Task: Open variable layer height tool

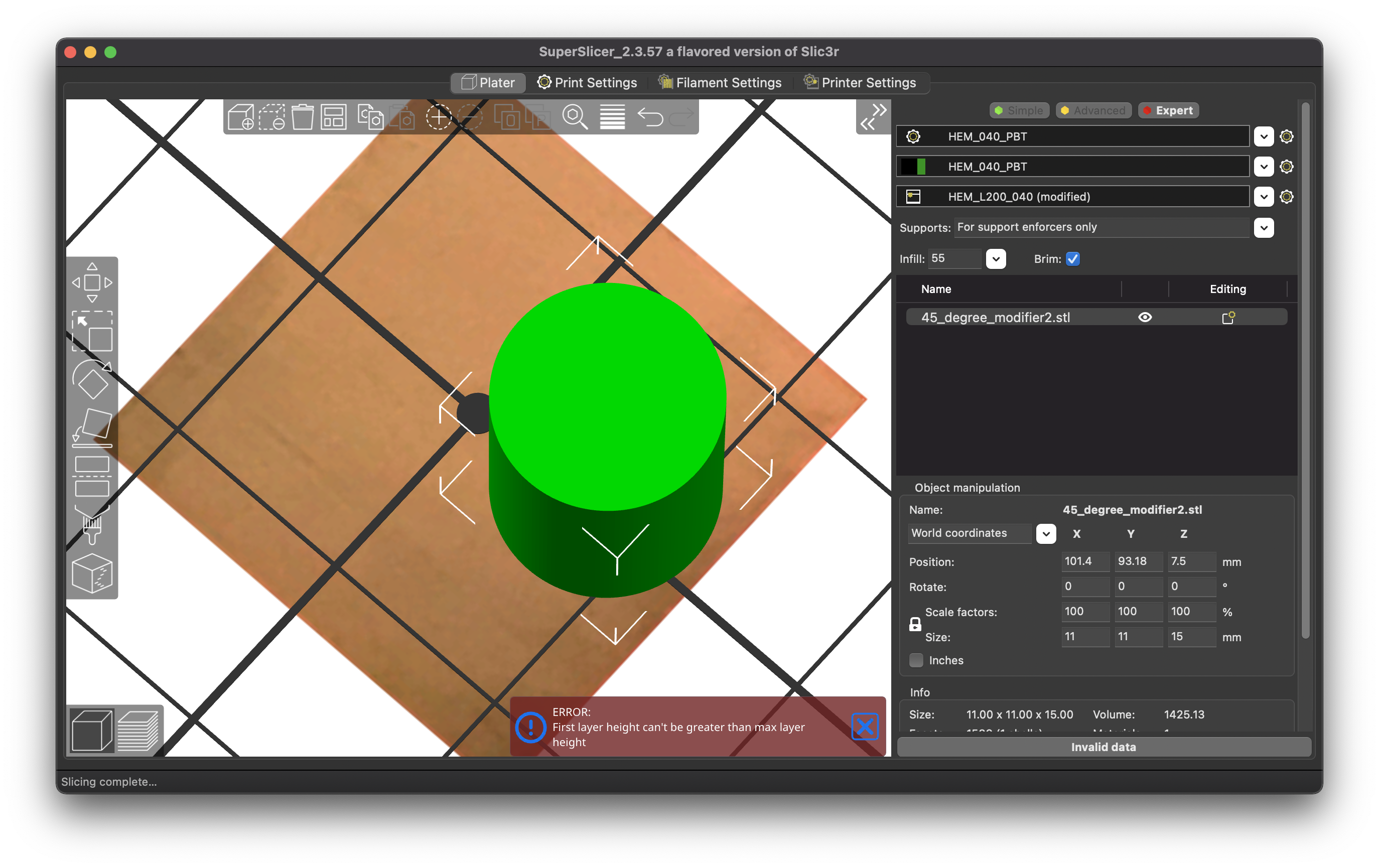Action: pyautogui.click(x=612, y=117)
